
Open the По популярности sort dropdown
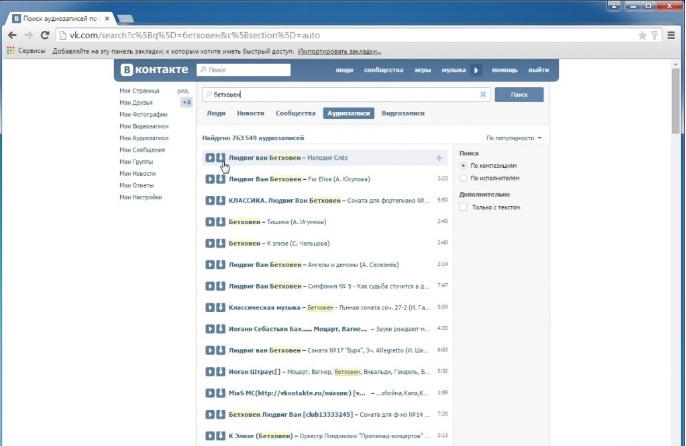click(x=514, y=137)
